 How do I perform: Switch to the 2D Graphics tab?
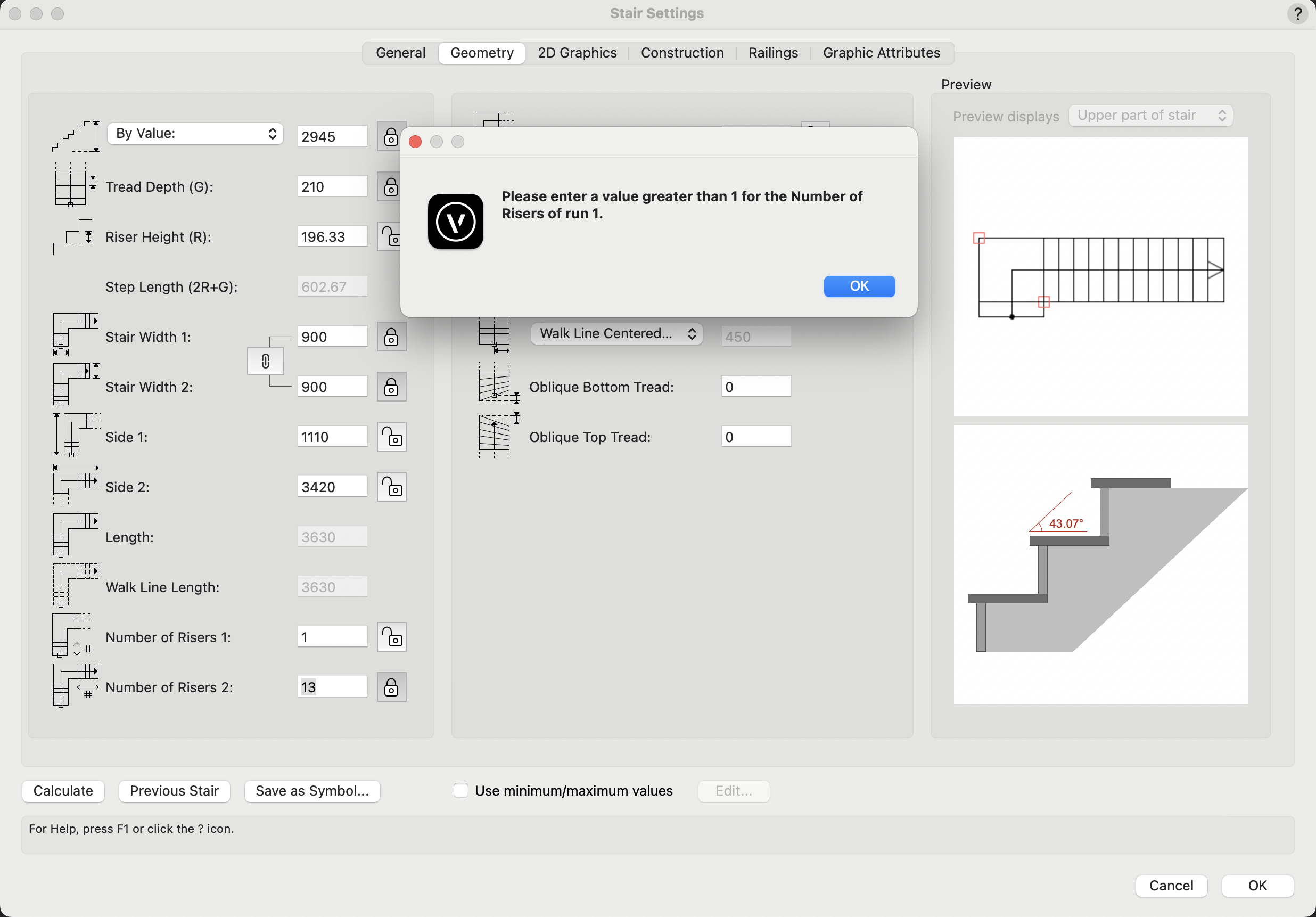(x=577, y=53)
